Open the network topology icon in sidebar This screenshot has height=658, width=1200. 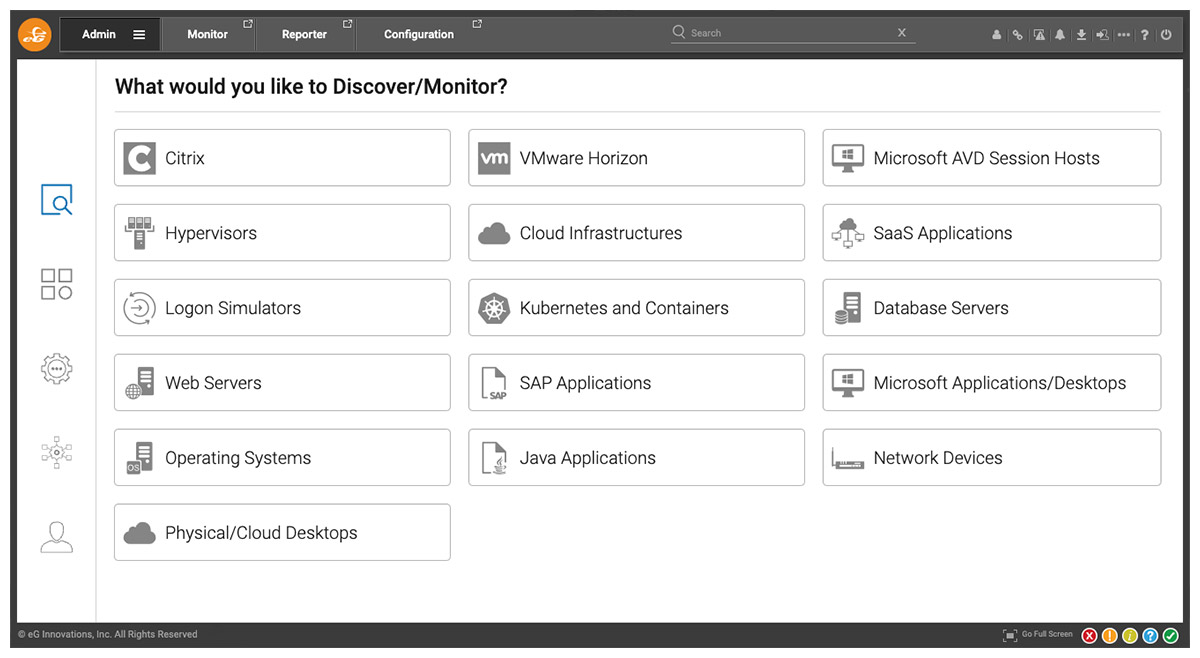(57, 453)
